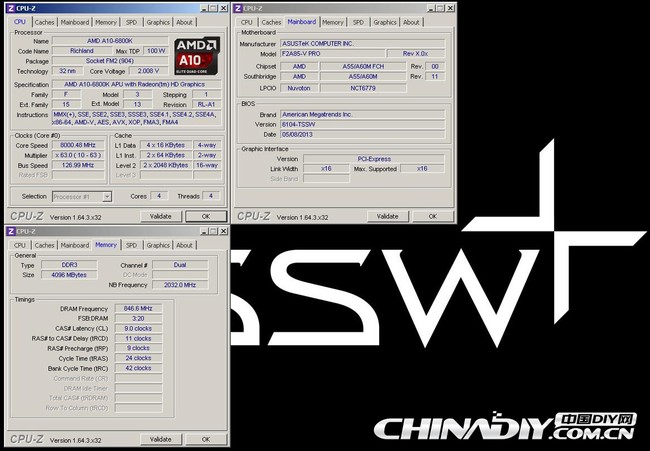Image resolution: width=650 pixels, height=451 pixels.
Task: Click the CPU-Z title icon in CPU window
Action: pyautogui.click(x=11, y=8)
